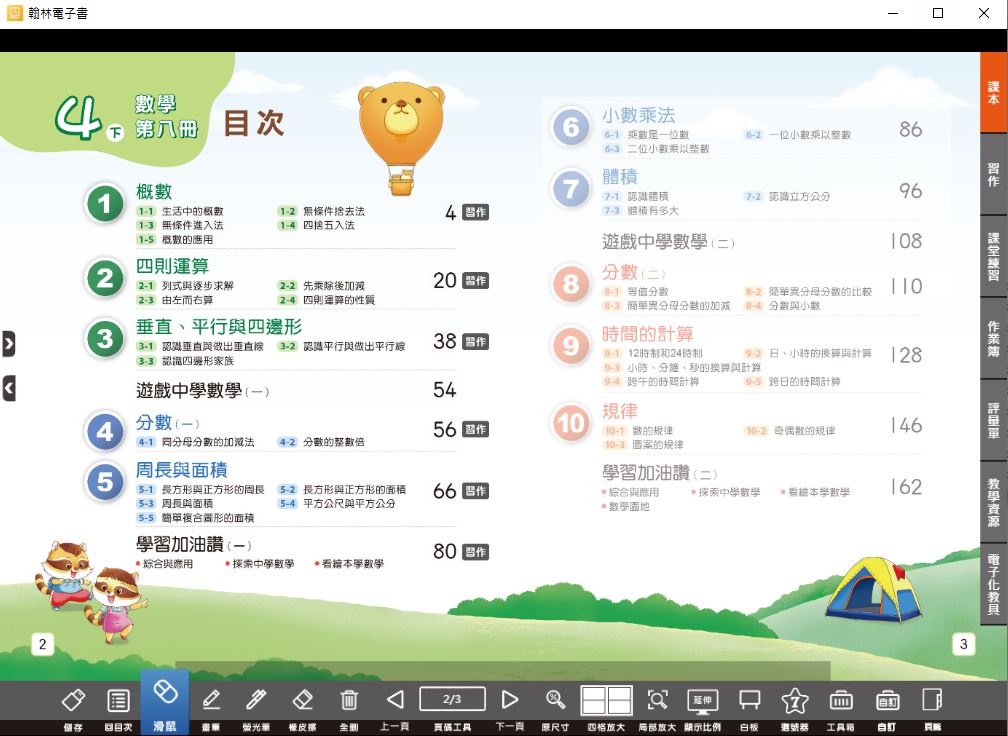This screenshot has height=736, width=1008.
Task: Click the orange circled number 8 chapter icon
Action: (x=571, y=283)
